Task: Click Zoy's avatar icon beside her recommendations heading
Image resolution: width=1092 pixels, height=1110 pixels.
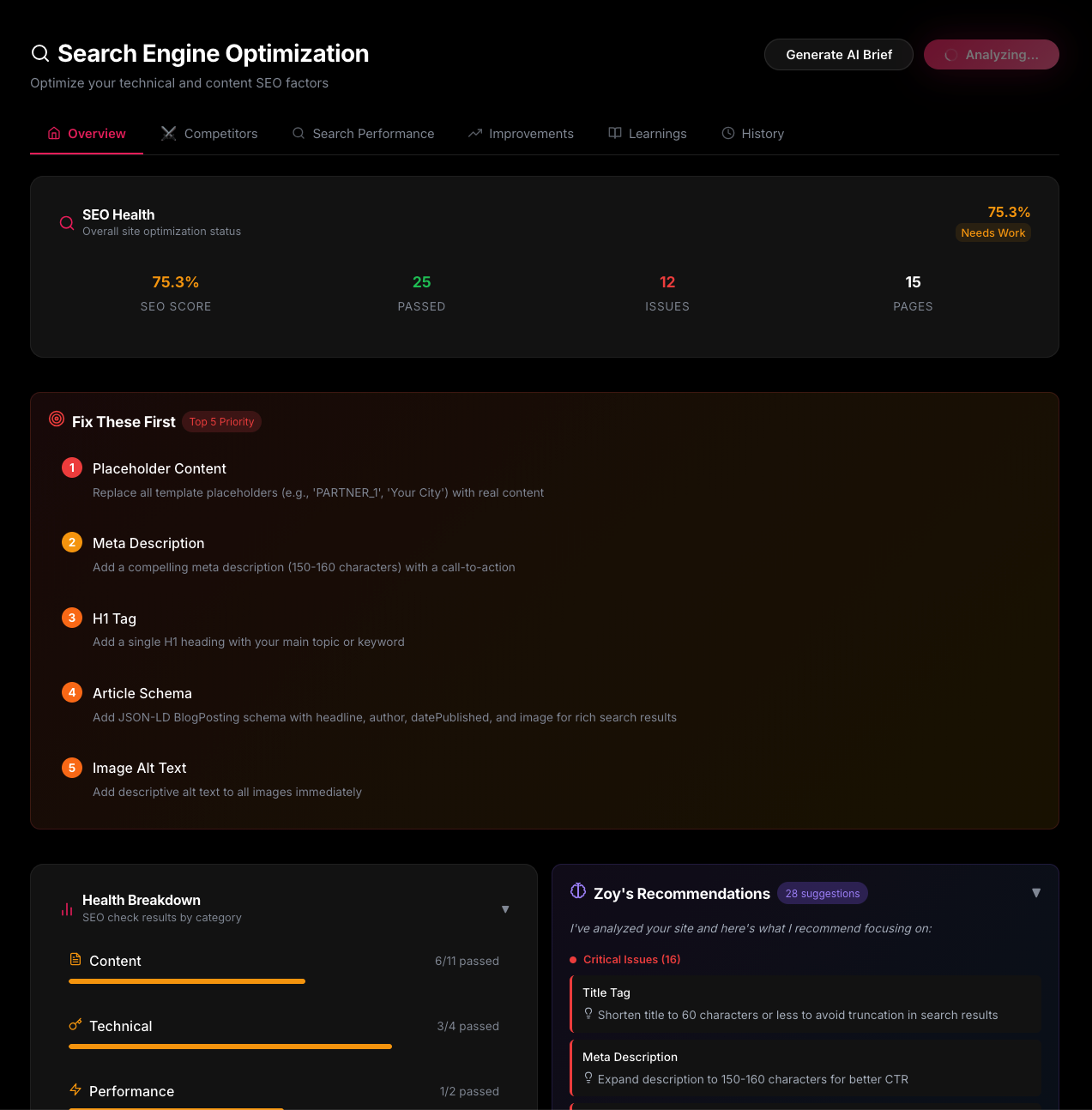Action: coord(577,891)
